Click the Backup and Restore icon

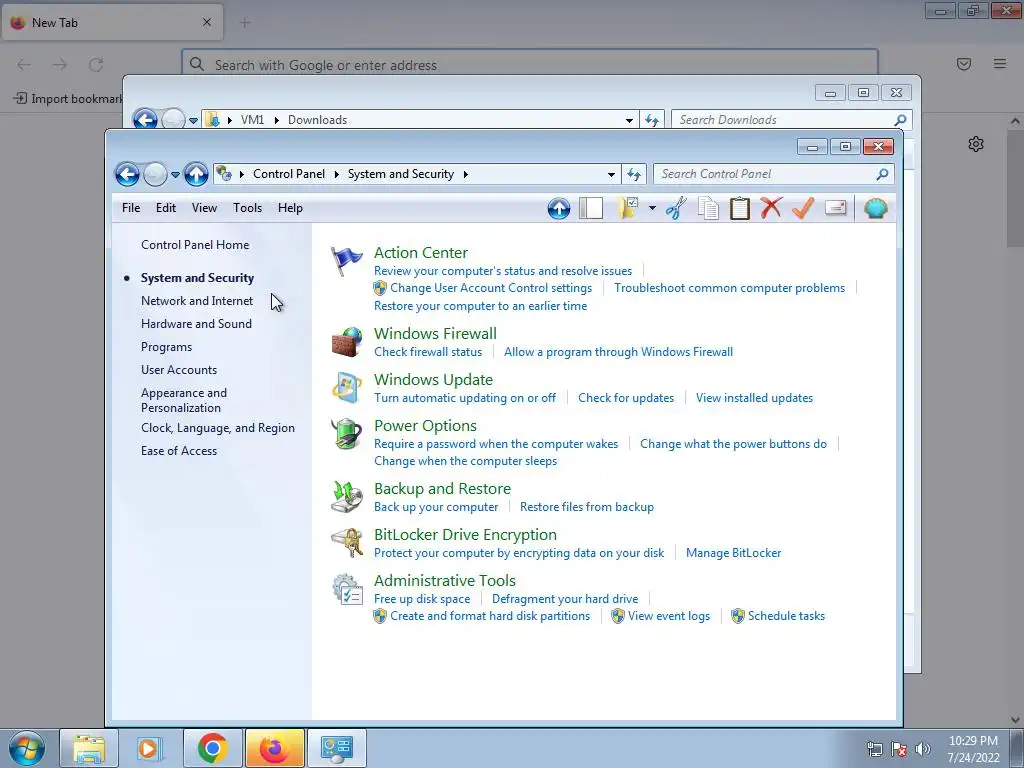346,497
